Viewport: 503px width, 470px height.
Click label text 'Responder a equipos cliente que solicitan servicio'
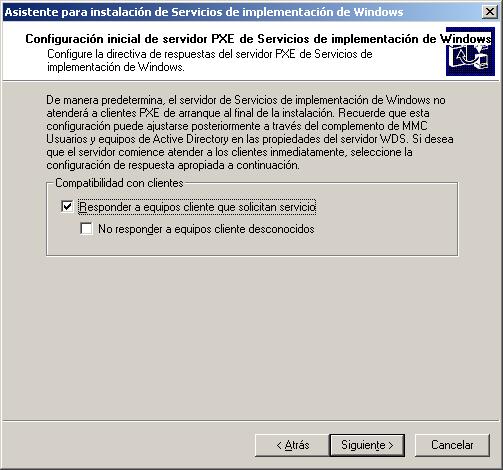click(197, 207)
